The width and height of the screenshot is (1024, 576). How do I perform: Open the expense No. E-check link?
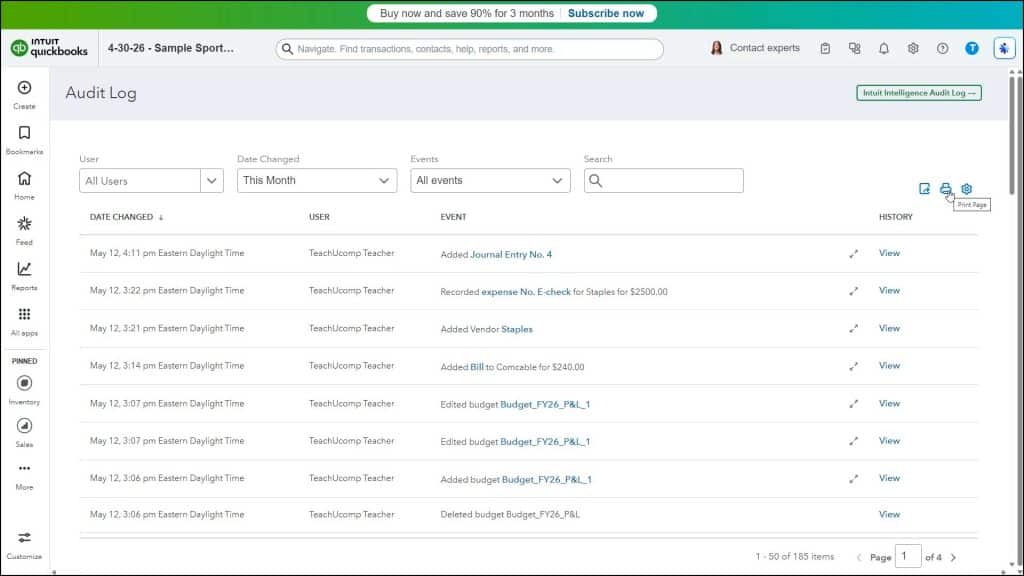(526, 292)
